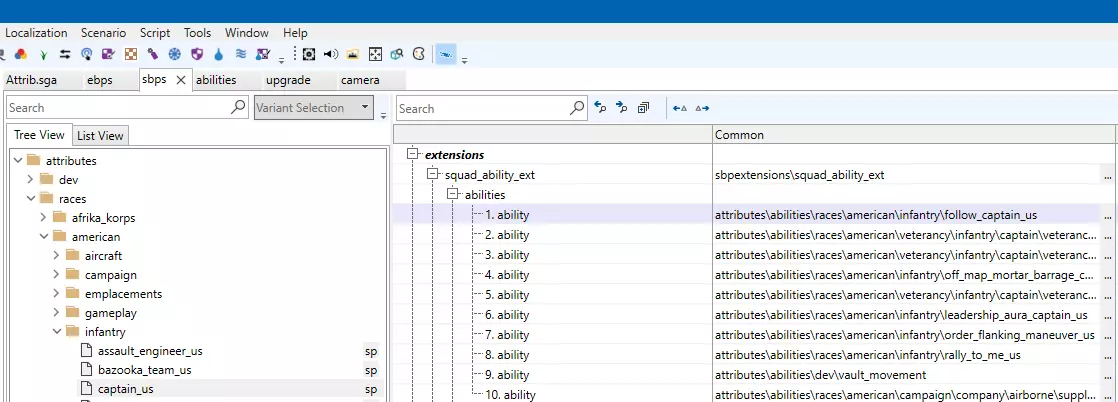Collapse the squad_ability_ext node
Screen dimensions: 1118x402
click(433, 175)
